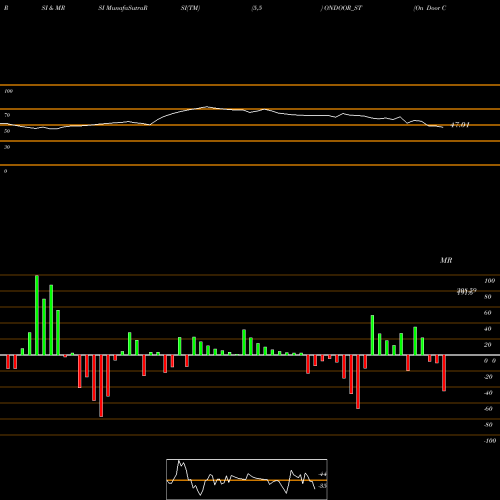Viewport: 500px width, 500px height.
Task: Select the -20 label on the MR axis
Action: point(488,377)
